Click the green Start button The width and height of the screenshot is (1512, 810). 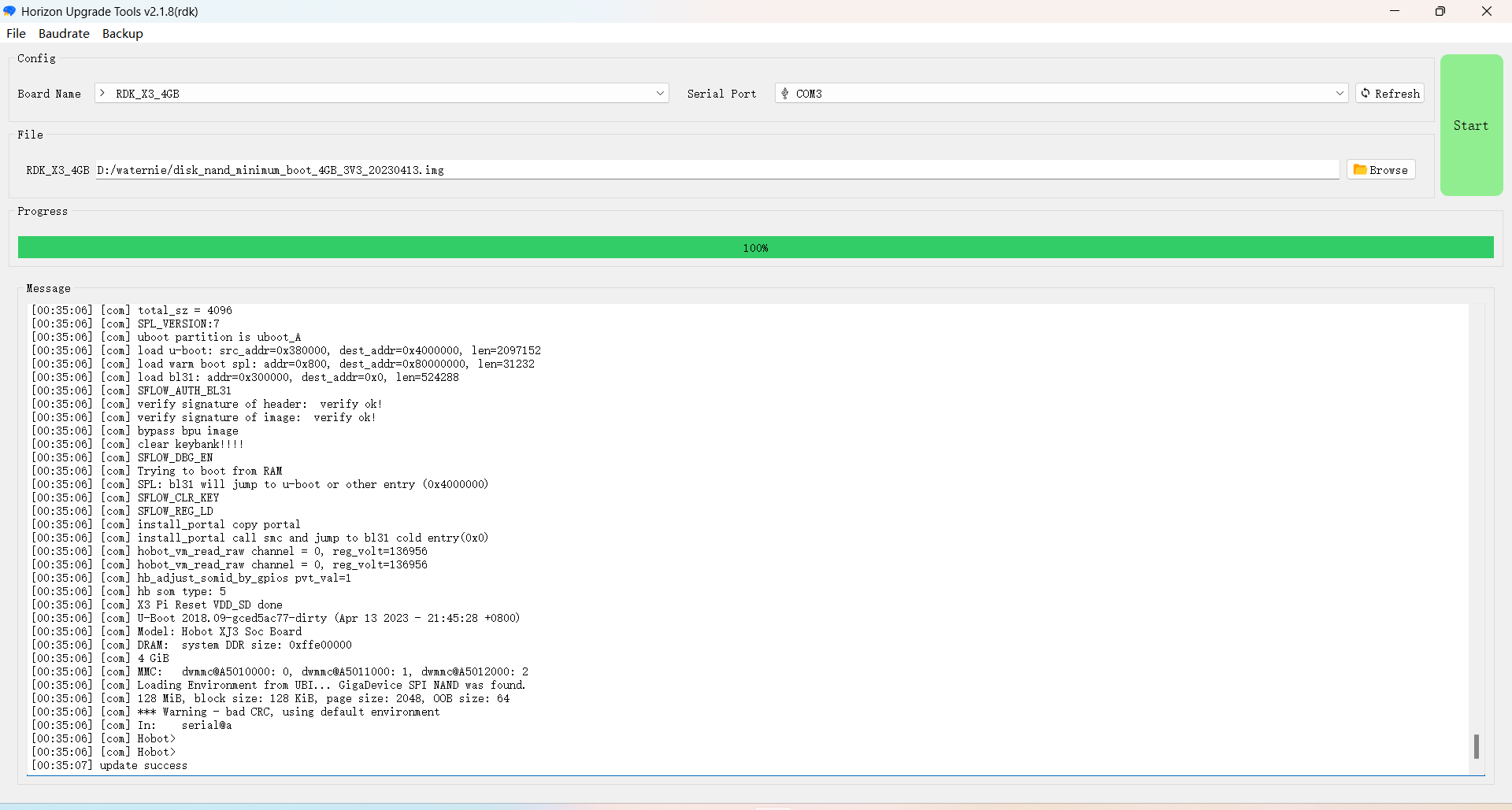[x=1471, y=125]
